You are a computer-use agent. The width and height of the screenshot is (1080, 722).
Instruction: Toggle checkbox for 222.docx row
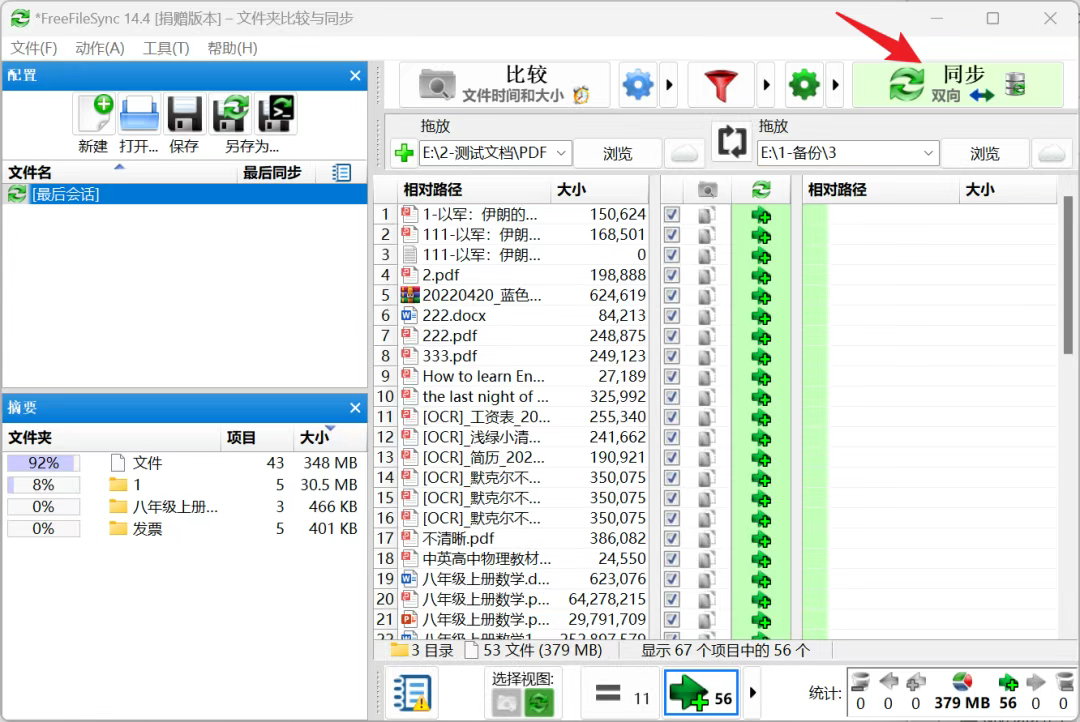tap(672, 316)
